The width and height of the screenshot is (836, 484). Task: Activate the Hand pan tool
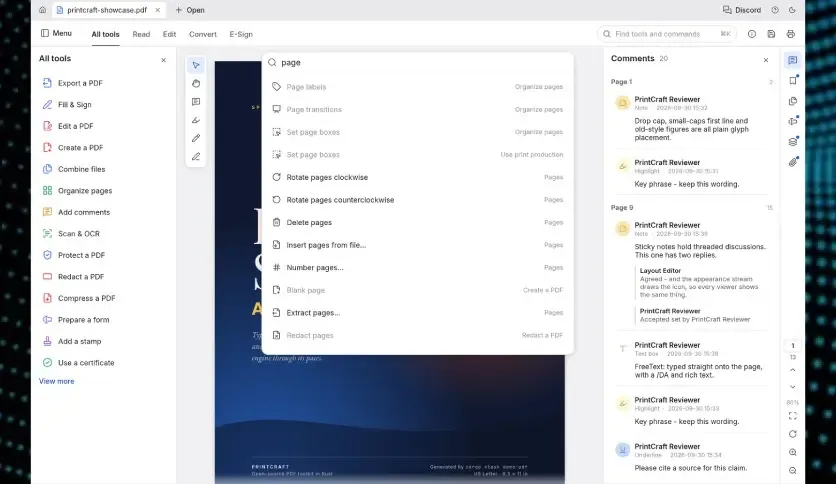(196, 83)
